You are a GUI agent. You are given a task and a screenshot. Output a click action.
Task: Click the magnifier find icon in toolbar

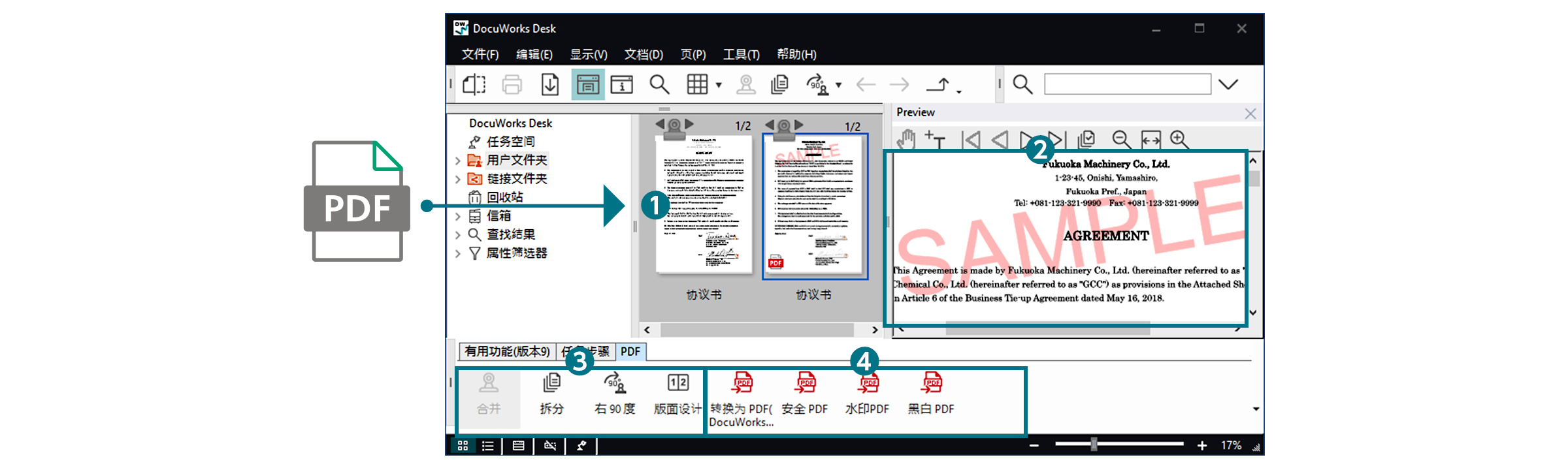[x=659, y=84]
